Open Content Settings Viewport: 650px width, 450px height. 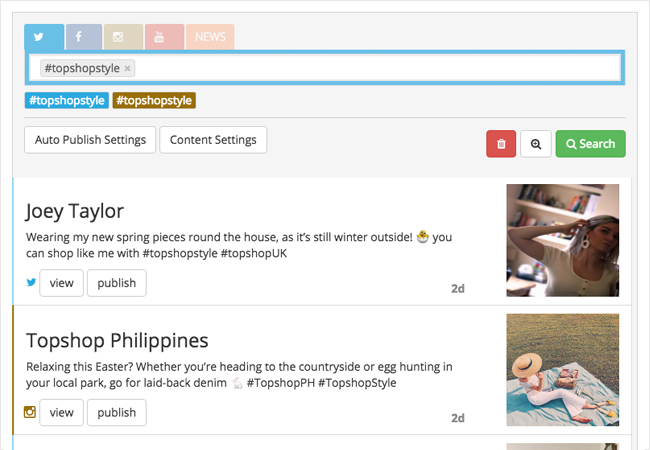click(213, 140)
